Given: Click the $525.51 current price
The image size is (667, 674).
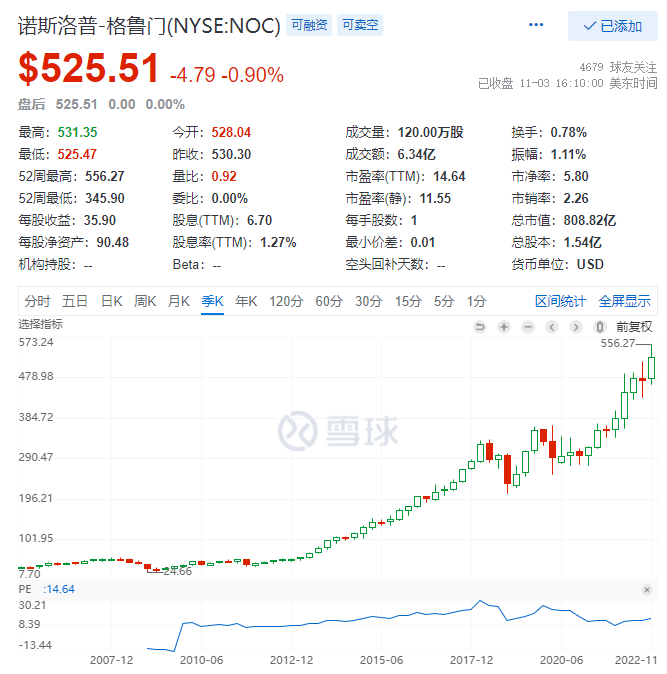Looking at the screenshot, I should (x=89, y=68).
